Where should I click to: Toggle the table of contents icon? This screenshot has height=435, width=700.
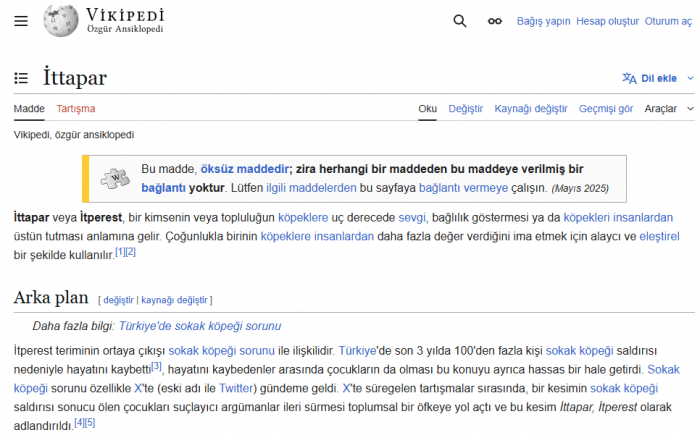tap(21, 78)
